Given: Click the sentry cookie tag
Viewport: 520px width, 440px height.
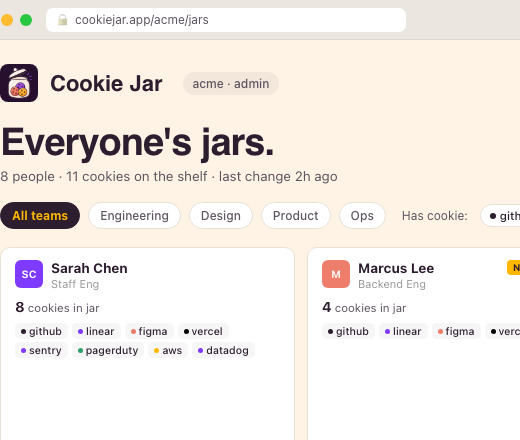Looking at the screenshot, I should (x=41, y=350).
